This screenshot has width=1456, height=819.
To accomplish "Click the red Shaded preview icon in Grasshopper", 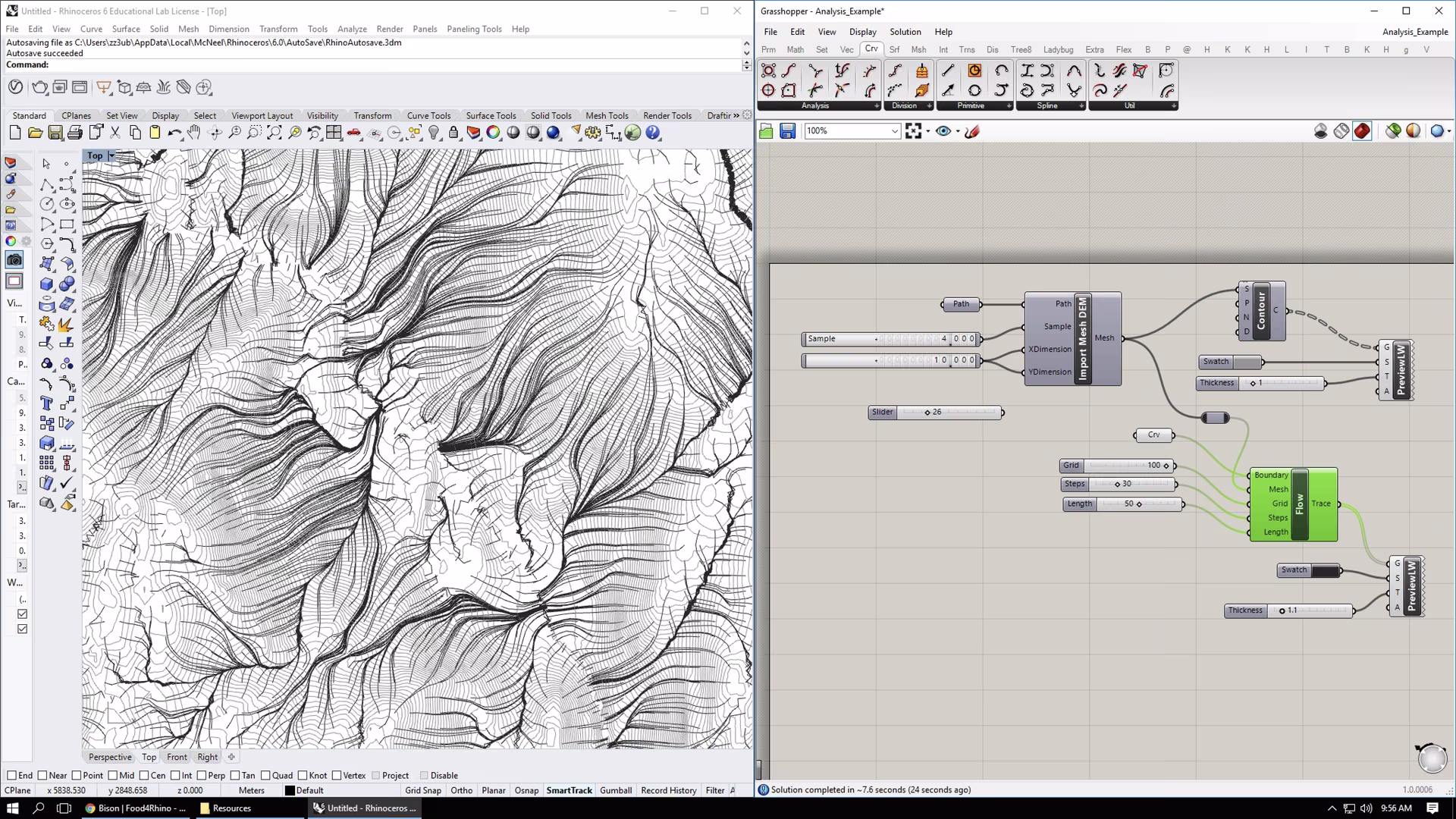I will (1362, 131).
